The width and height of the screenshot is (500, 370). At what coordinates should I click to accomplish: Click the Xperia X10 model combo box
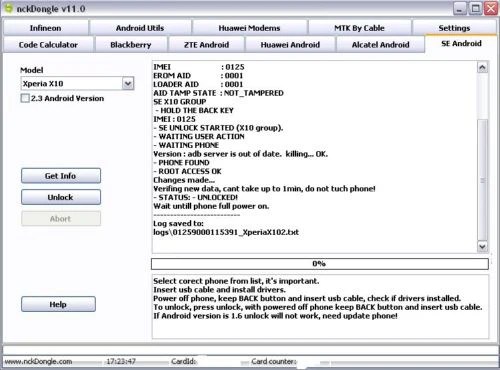tap(77, 83)
